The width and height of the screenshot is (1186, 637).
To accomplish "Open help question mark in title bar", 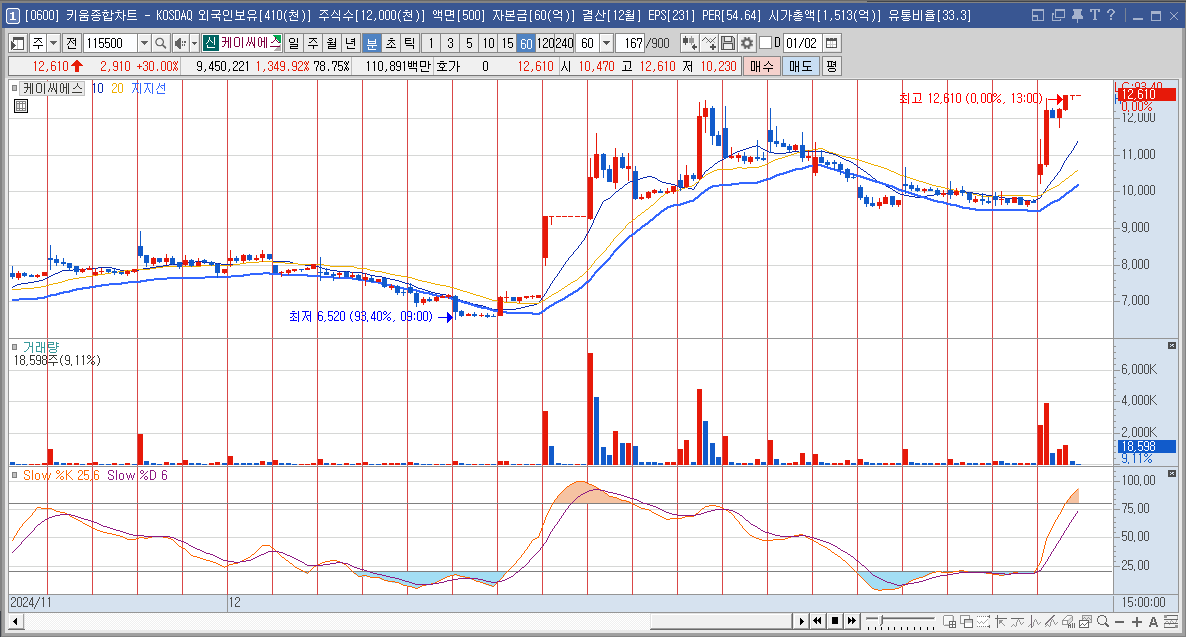I will click(1110, 15).
